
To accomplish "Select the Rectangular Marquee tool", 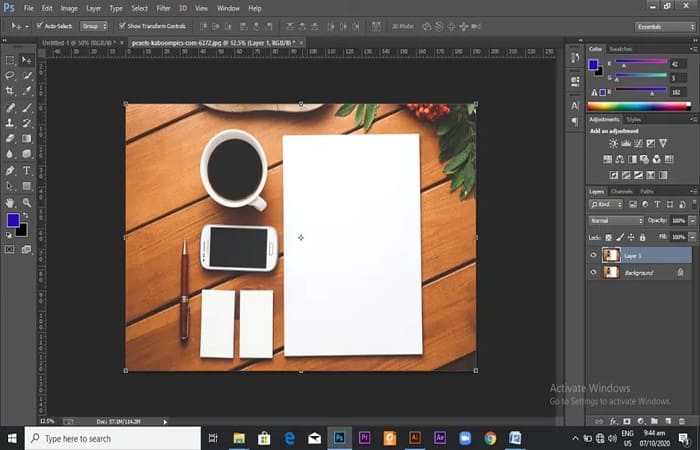I will pos(10,60).
